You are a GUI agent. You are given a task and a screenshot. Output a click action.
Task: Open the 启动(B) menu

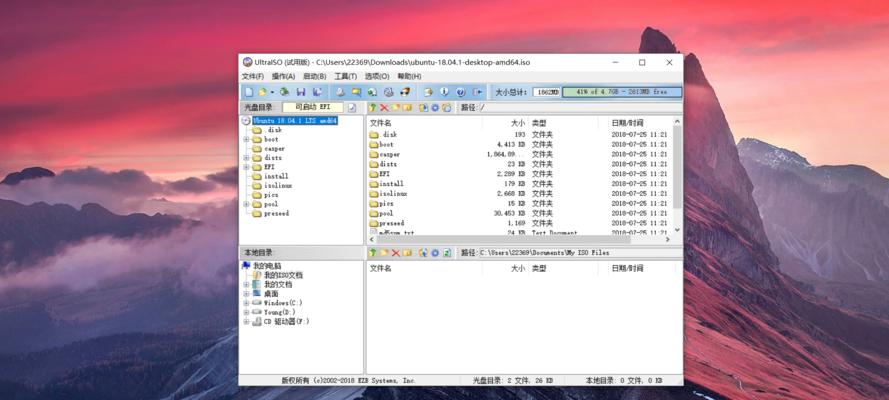pyautogui.click(x=315, y=76)
